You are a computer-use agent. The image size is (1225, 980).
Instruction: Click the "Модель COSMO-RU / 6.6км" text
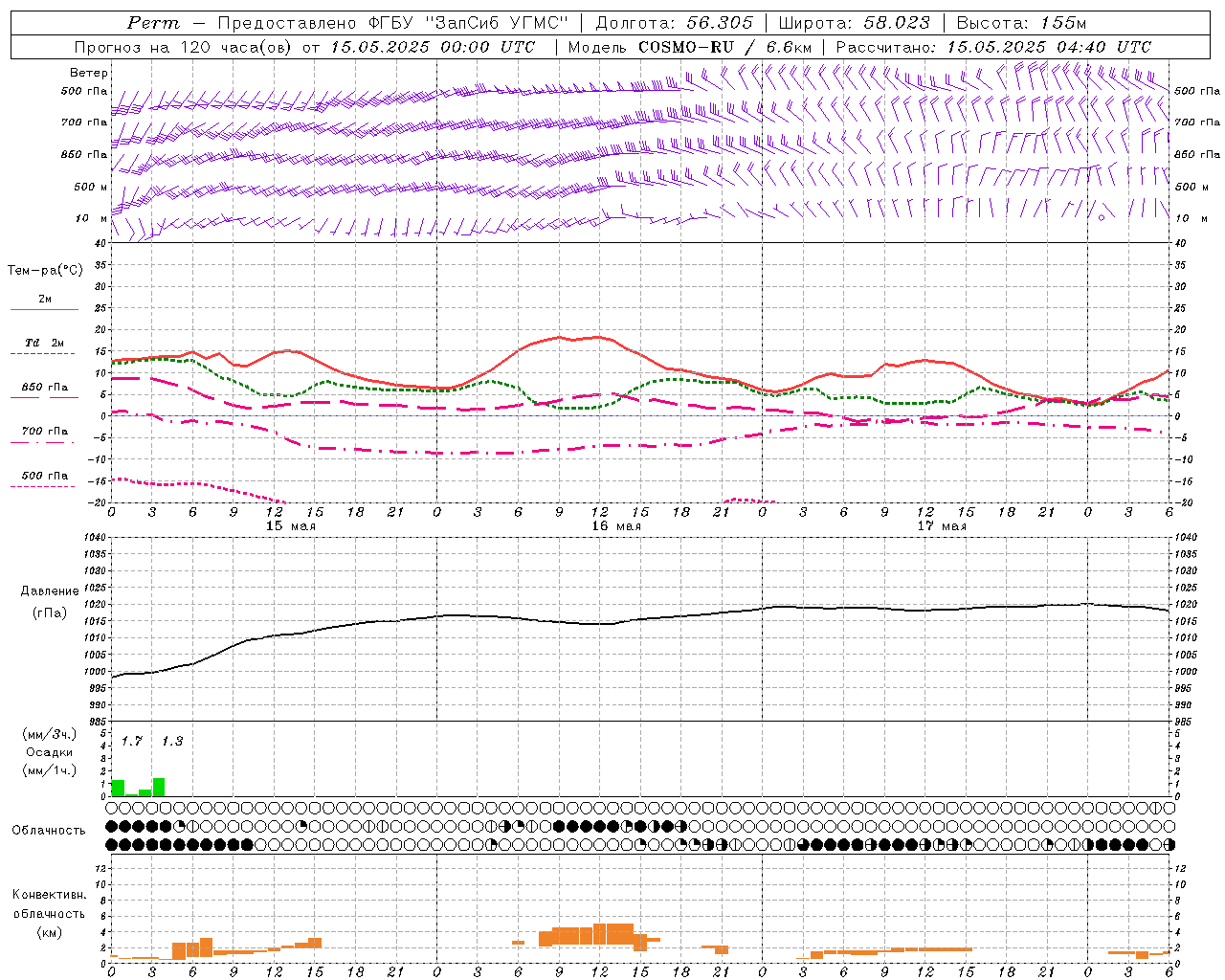click(x=690, y=47)
